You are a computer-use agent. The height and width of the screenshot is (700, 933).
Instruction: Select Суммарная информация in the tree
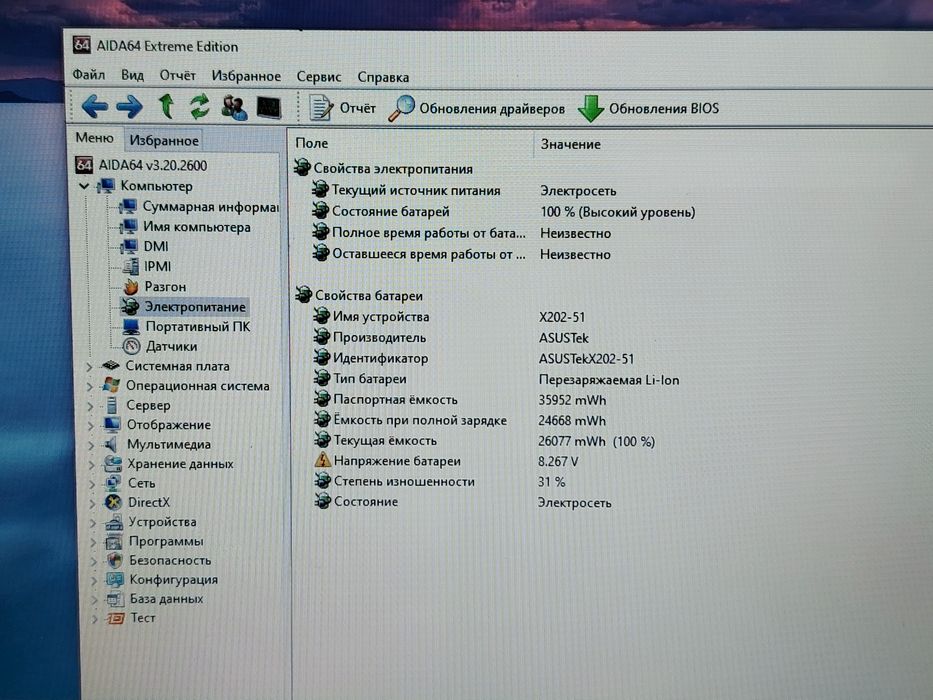tap(210, 207)
